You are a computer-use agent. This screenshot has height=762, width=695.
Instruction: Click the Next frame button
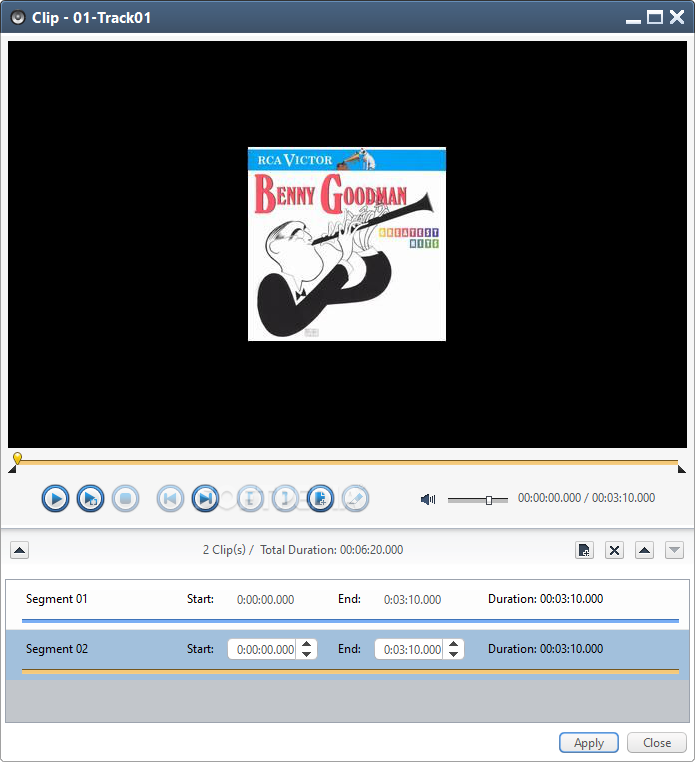[x=205, y=499]
